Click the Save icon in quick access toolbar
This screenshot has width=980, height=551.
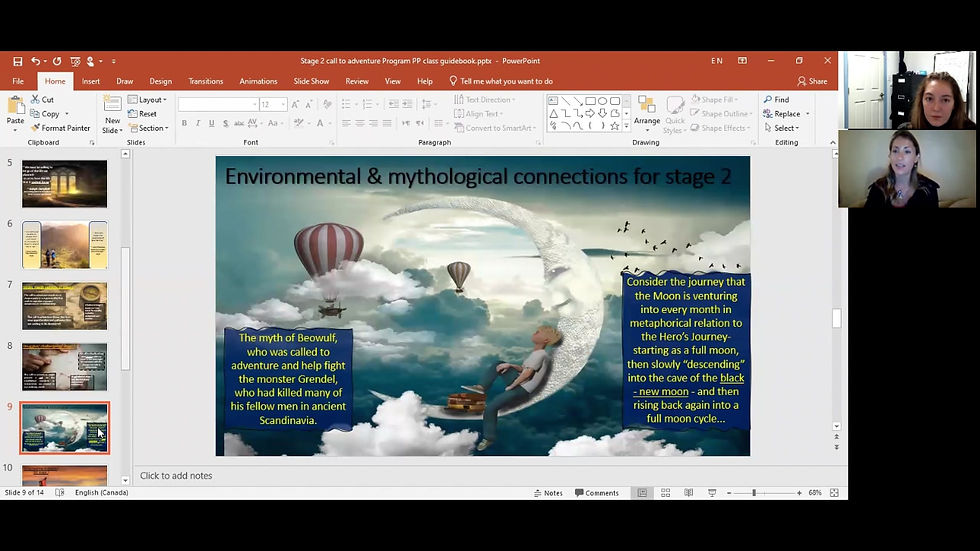click(17, 61)
